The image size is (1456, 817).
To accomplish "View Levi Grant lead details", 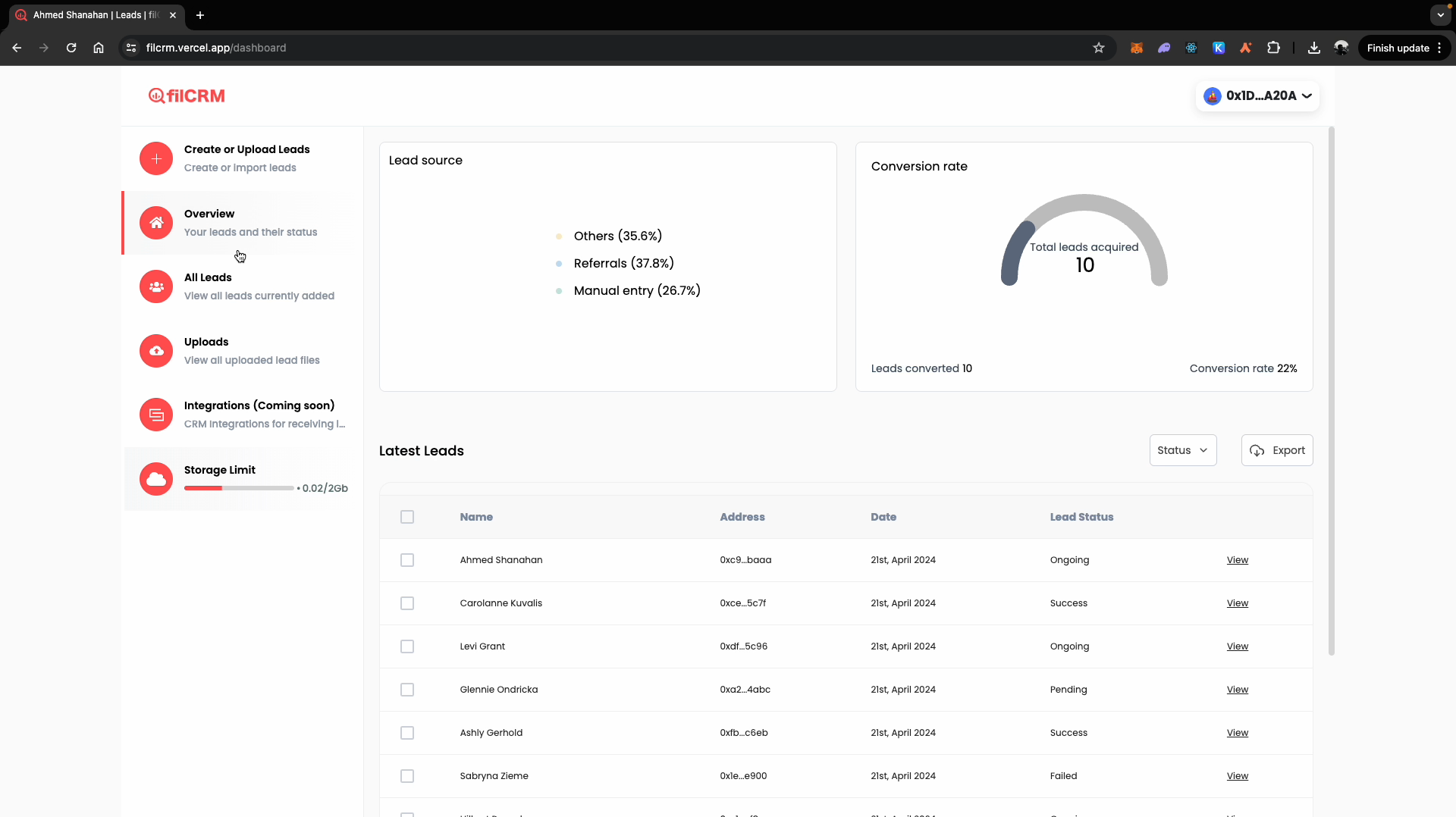I will pos(1238,646).
